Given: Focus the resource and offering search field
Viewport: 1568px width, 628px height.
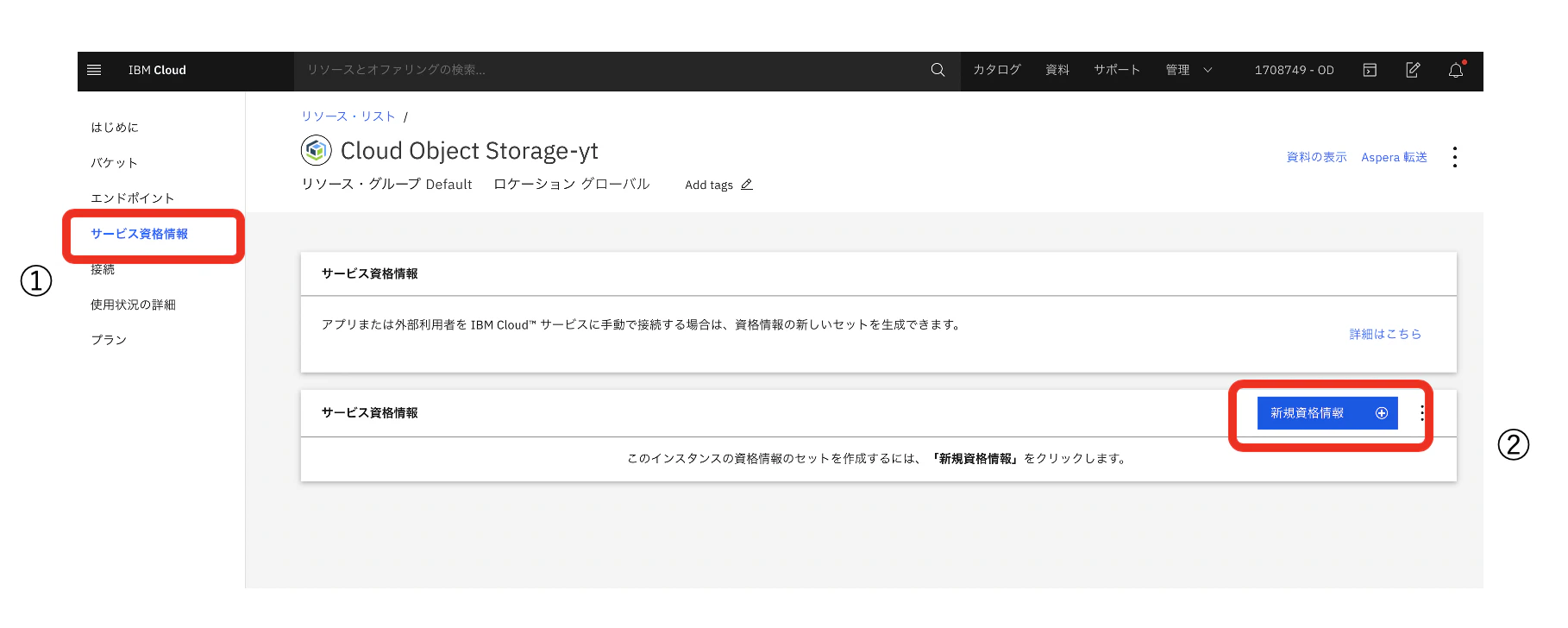Looking at the screenshot, I should 611,70.
